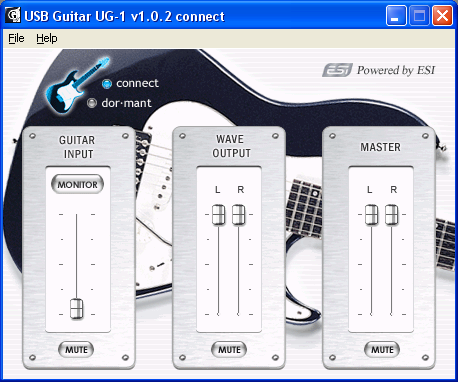Open the File menu
458x382 pixels.
[16, 38]
